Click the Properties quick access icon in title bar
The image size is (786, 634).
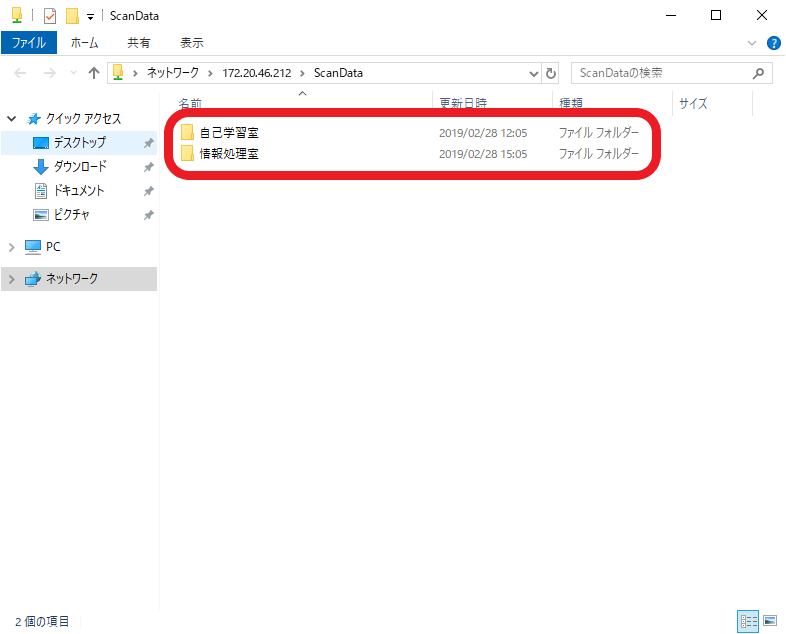pyautogui.click(x=50, y=16)
